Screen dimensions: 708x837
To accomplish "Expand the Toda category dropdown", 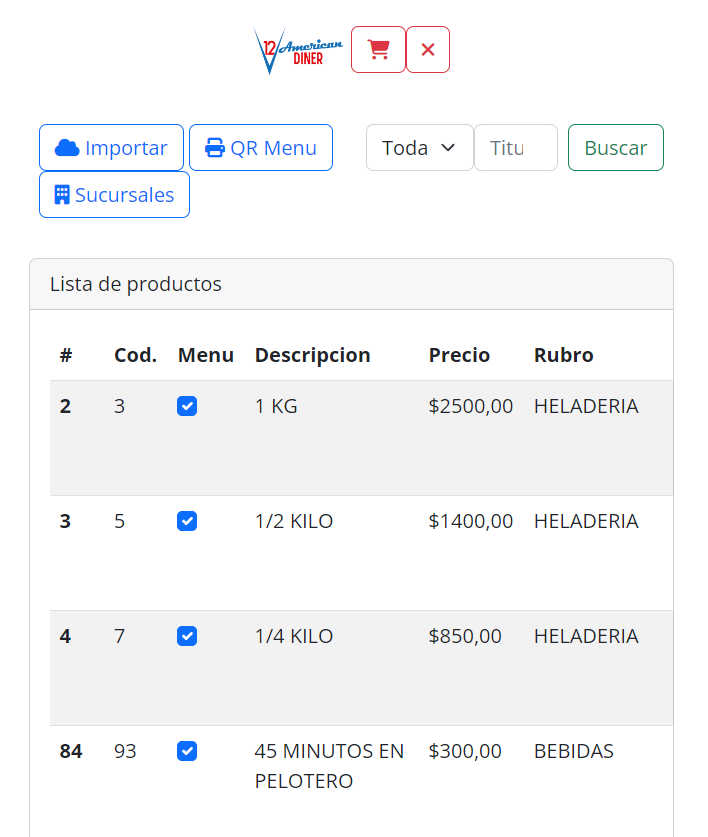I will click(x=419, y=148).
